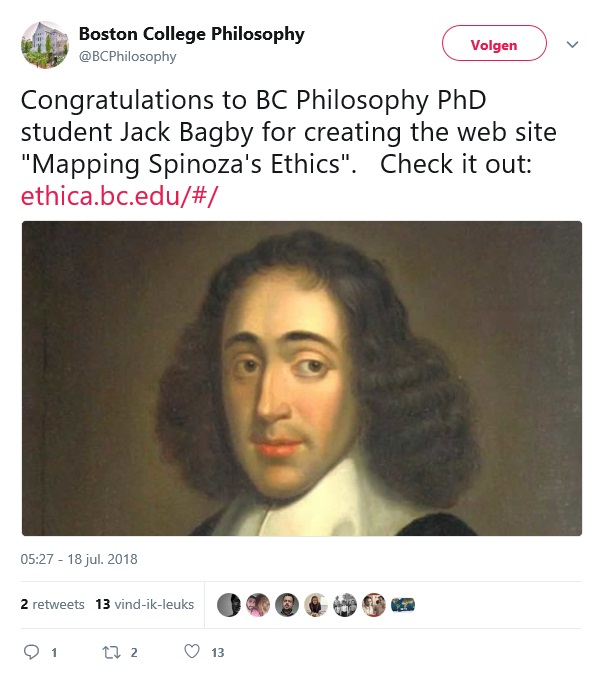Open the fourth liker's avatar
The image size is (609, 675).
tap(315, 604)
